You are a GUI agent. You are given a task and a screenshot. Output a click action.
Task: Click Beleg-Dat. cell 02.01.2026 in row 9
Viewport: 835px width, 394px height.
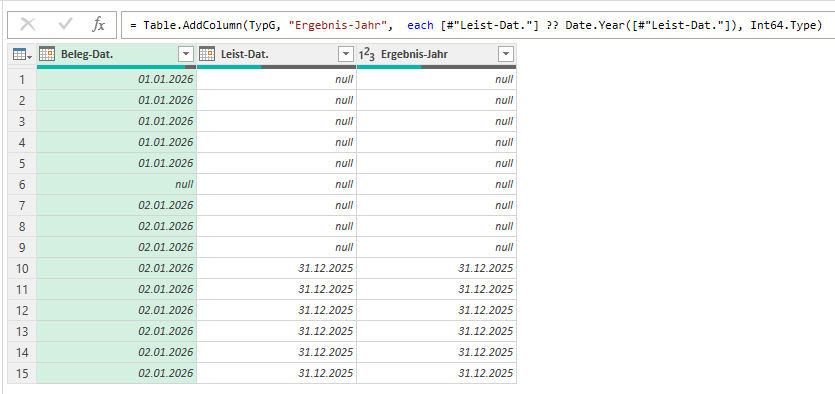[x=117, y=247]
